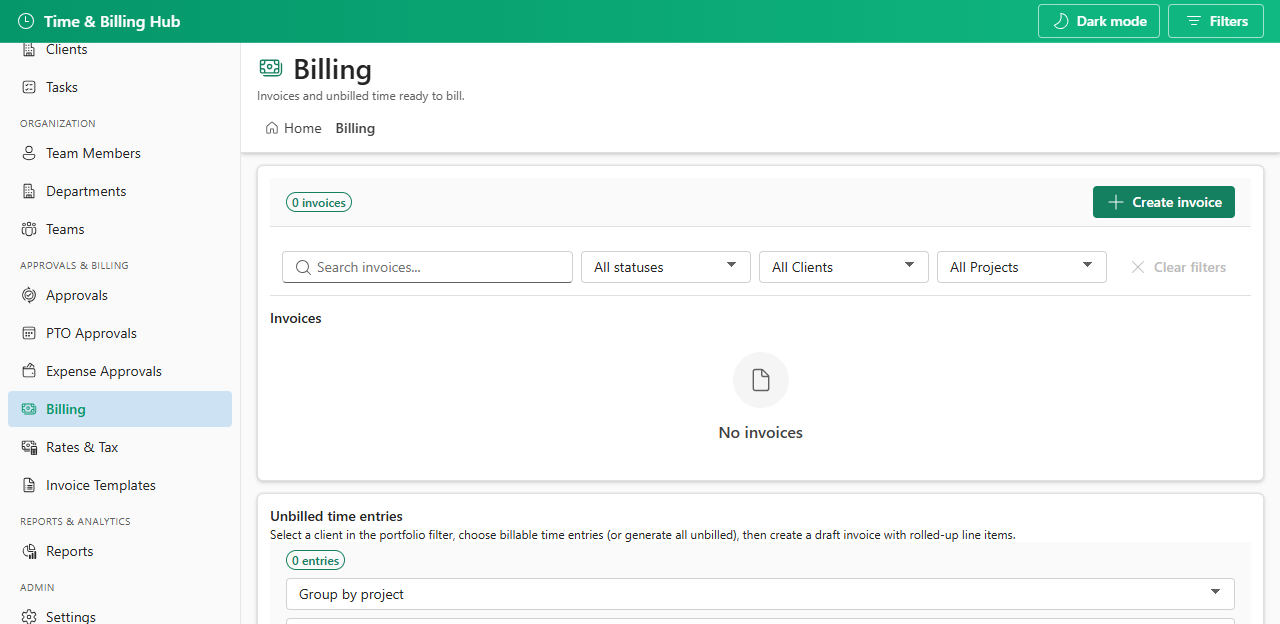
Task: Open the All Projects dropdown
Action: pos(1022,267)
